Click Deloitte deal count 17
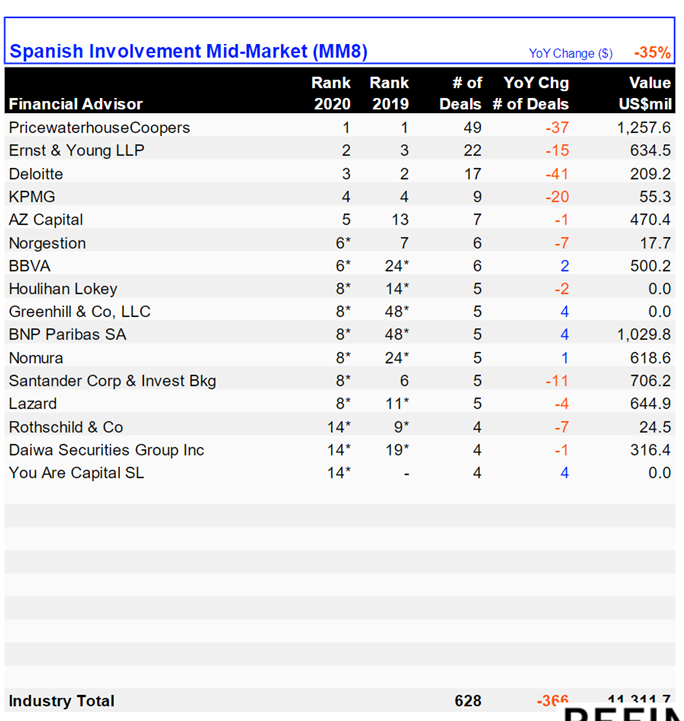 pos(473,174)
